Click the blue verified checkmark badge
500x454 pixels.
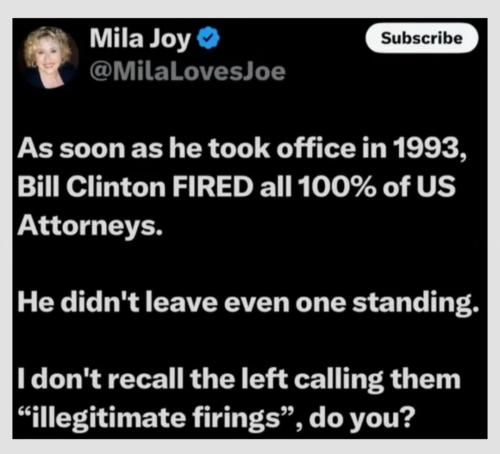pyautogui.click(x=208, y=38)
